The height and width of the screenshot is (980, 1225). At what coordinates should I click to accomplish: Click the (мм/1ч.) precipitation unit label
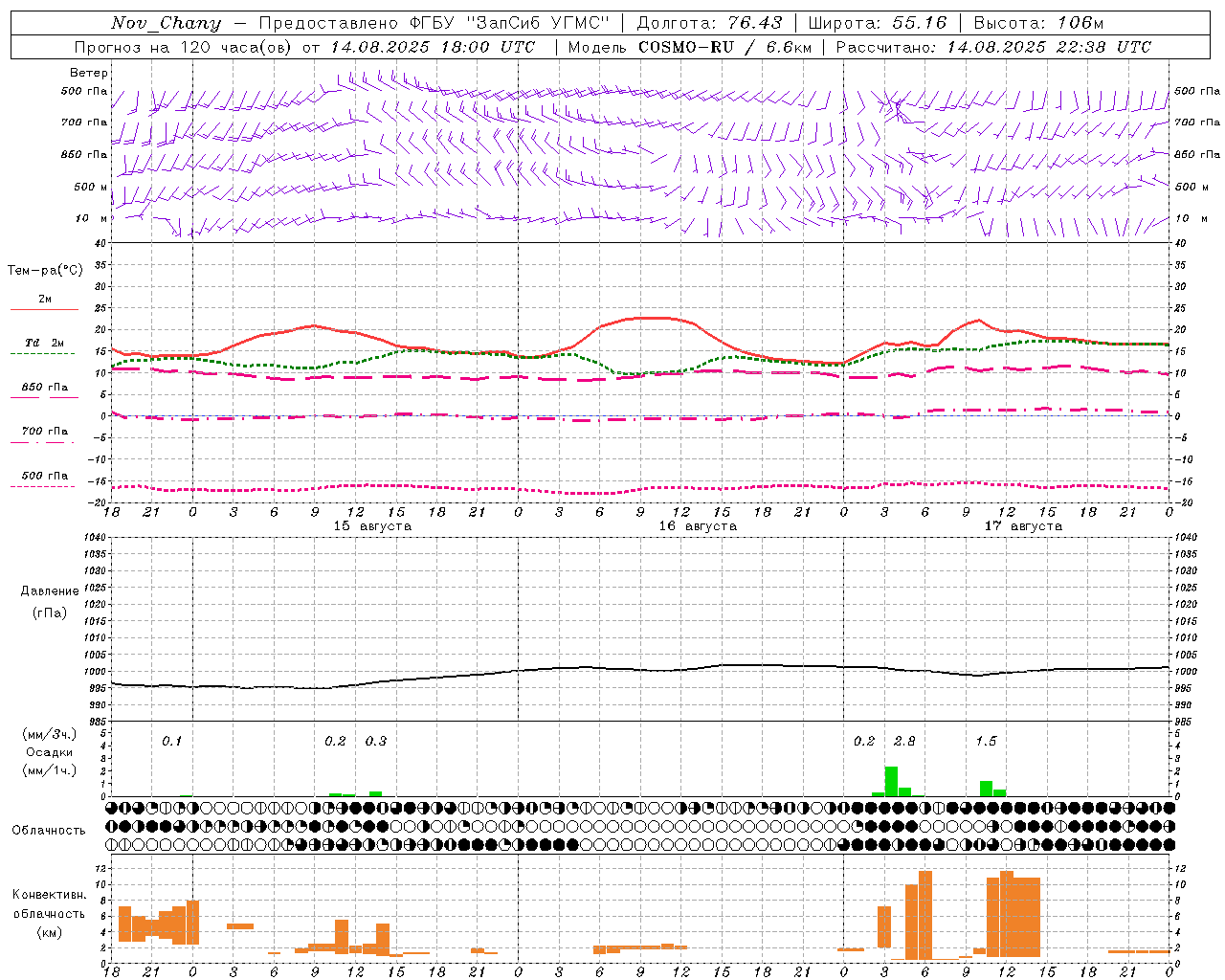point(49,770)
